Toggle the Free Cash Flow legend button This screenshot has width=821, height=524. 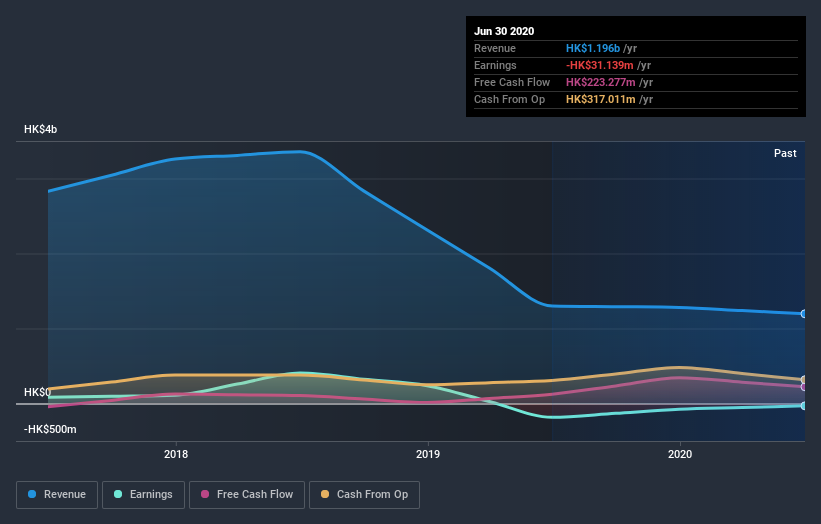pos(247,494)
